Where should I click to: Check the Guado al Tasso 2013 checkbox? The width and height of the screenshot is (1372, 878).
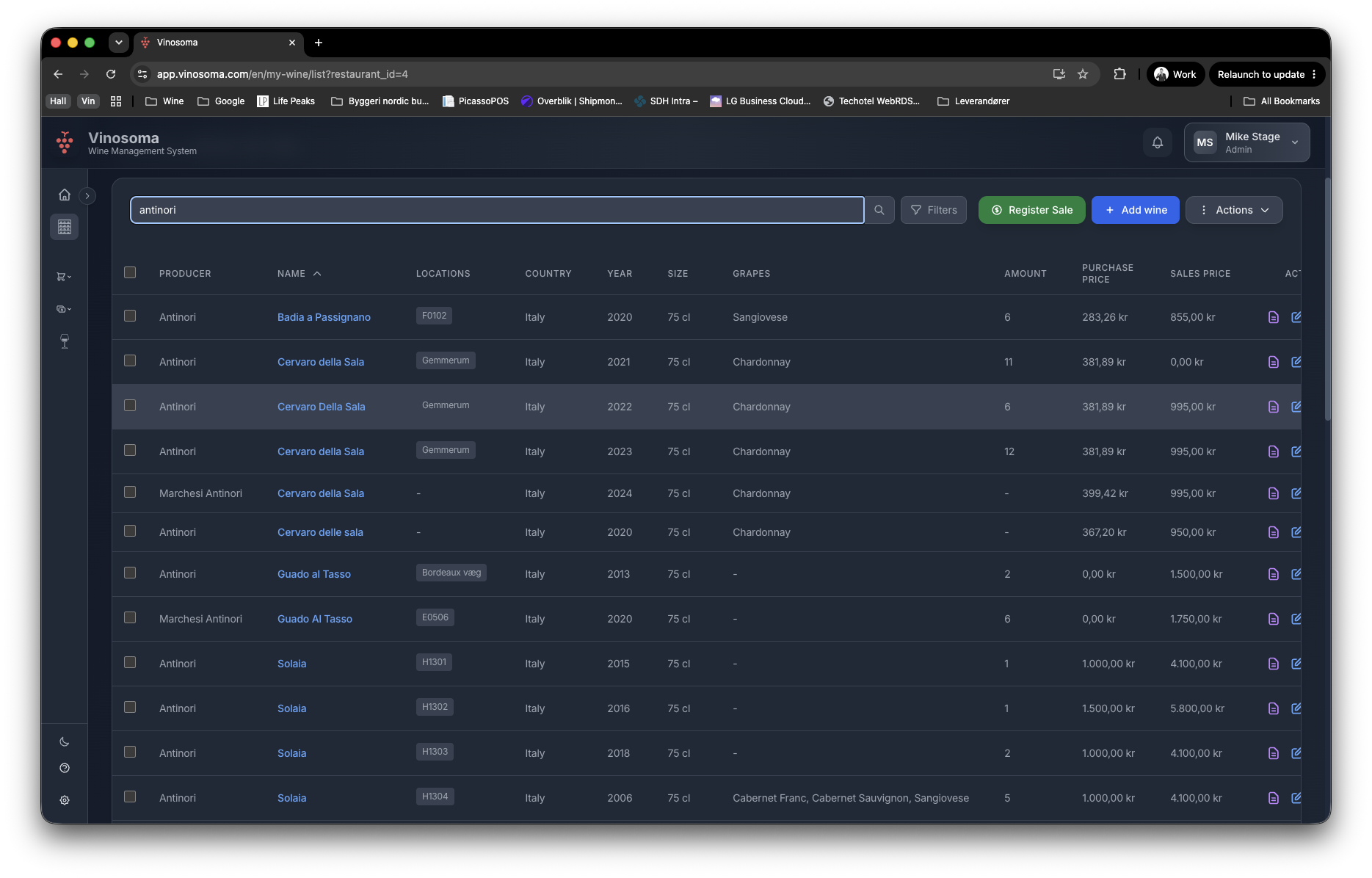[130, 573]
